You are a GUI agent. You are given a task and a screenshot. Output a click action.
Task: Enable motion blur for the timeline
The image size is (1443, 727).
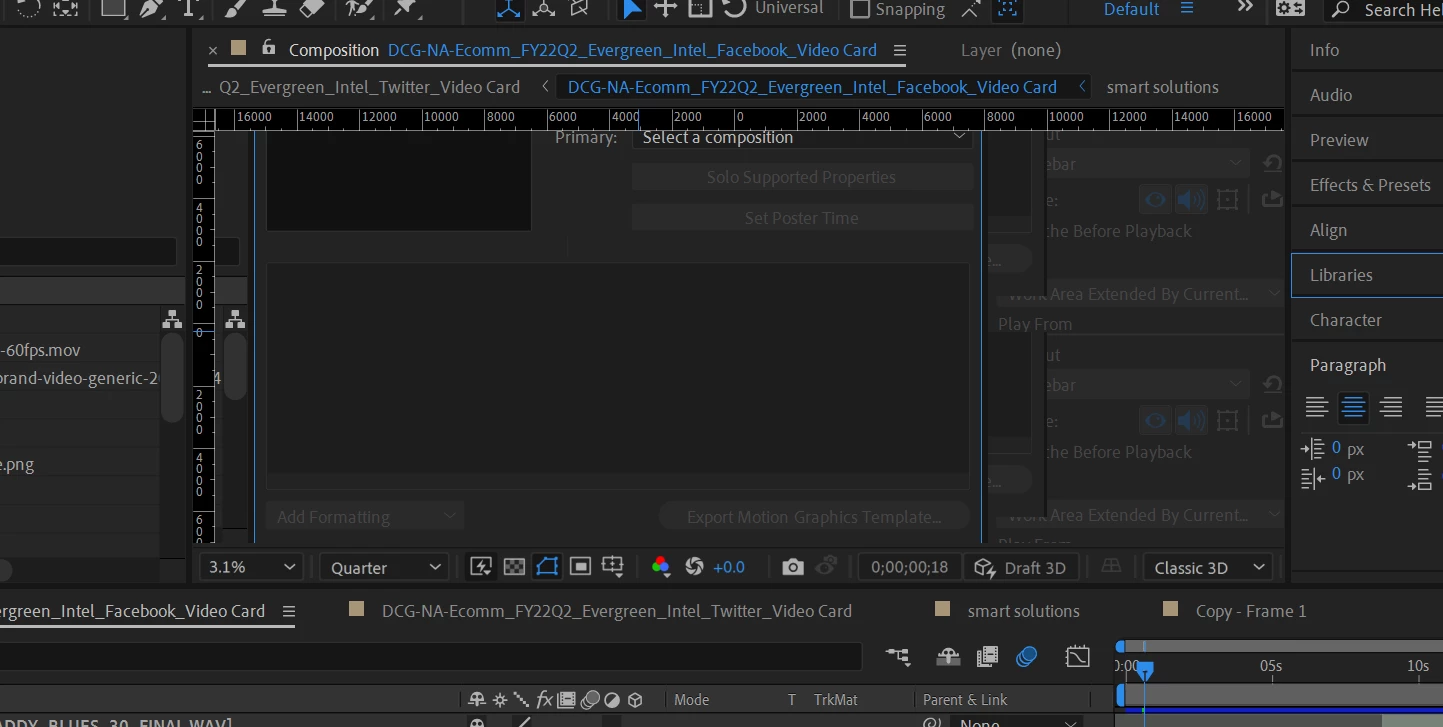(x=1026, y=656)
